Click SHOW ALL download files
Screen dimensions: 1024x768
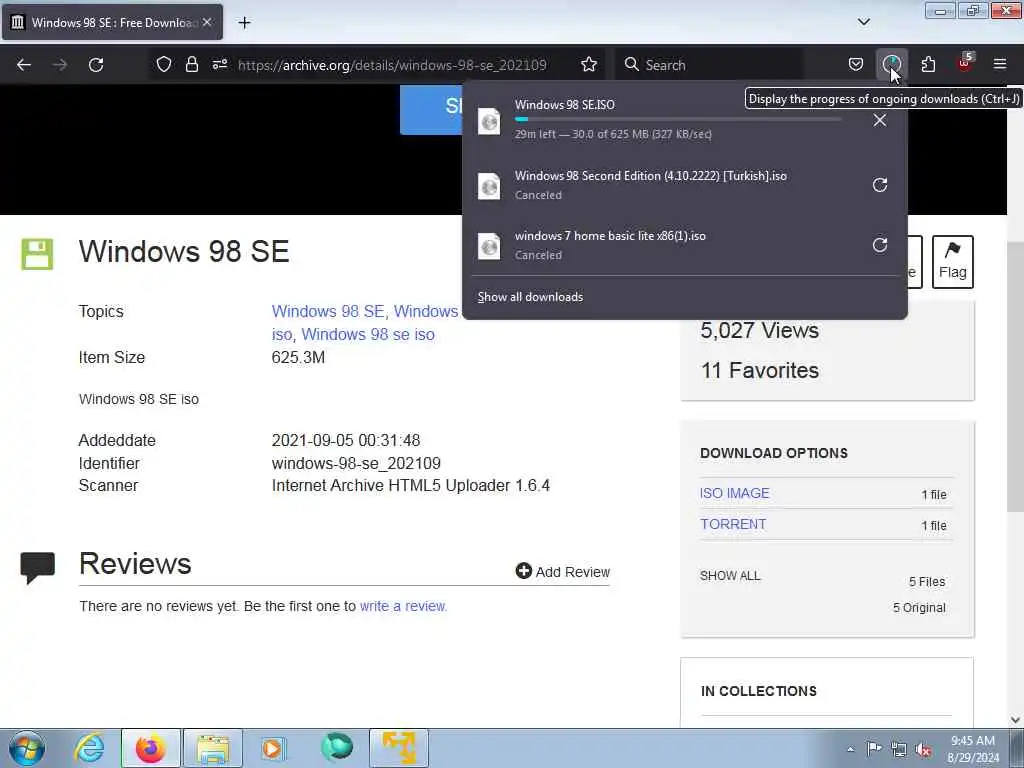point(730,575)
